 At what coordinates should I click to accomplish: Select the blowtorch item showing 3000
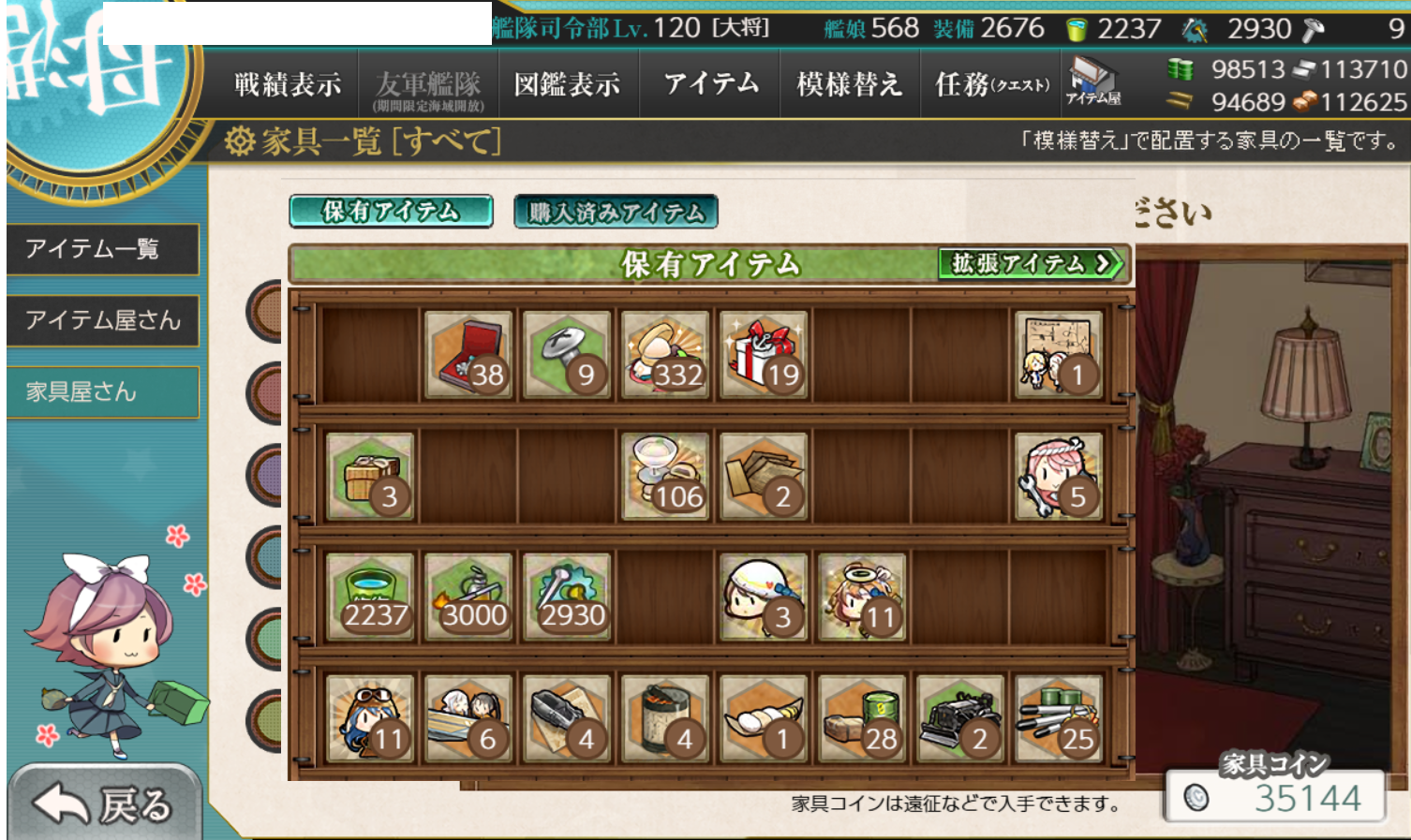click(x=468, y=597)
